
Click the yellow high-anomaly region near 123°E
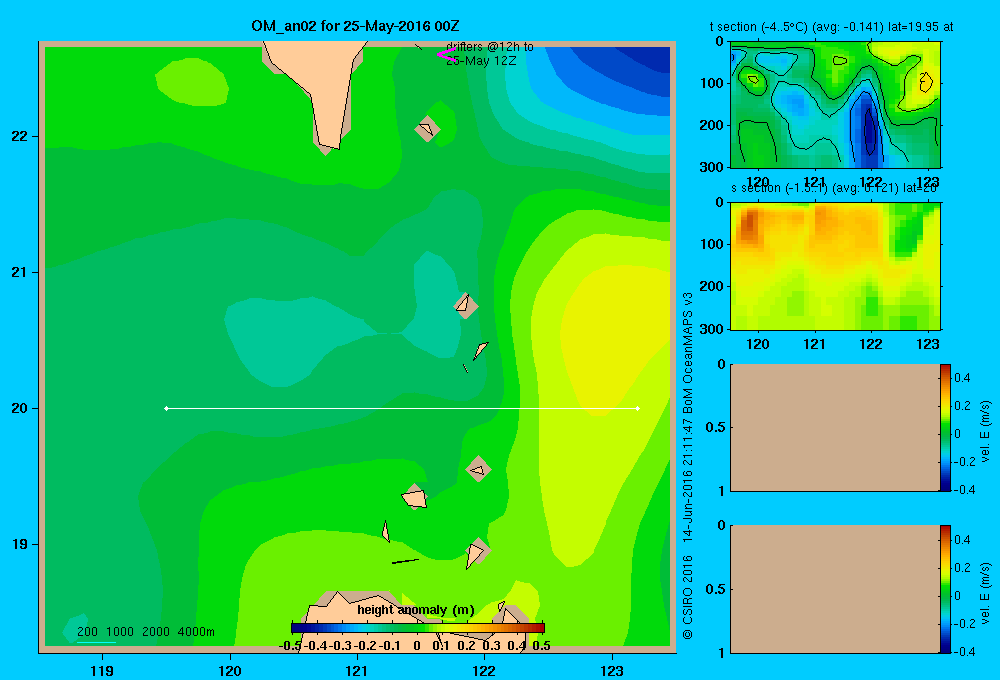[612, 338]
